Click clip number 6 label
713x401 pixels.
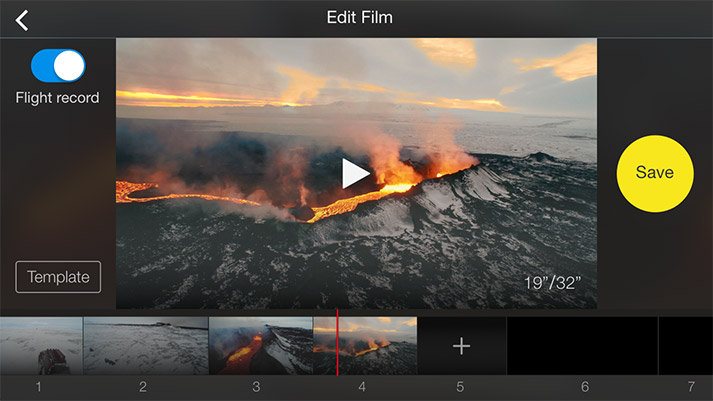(x=585, y=387)
